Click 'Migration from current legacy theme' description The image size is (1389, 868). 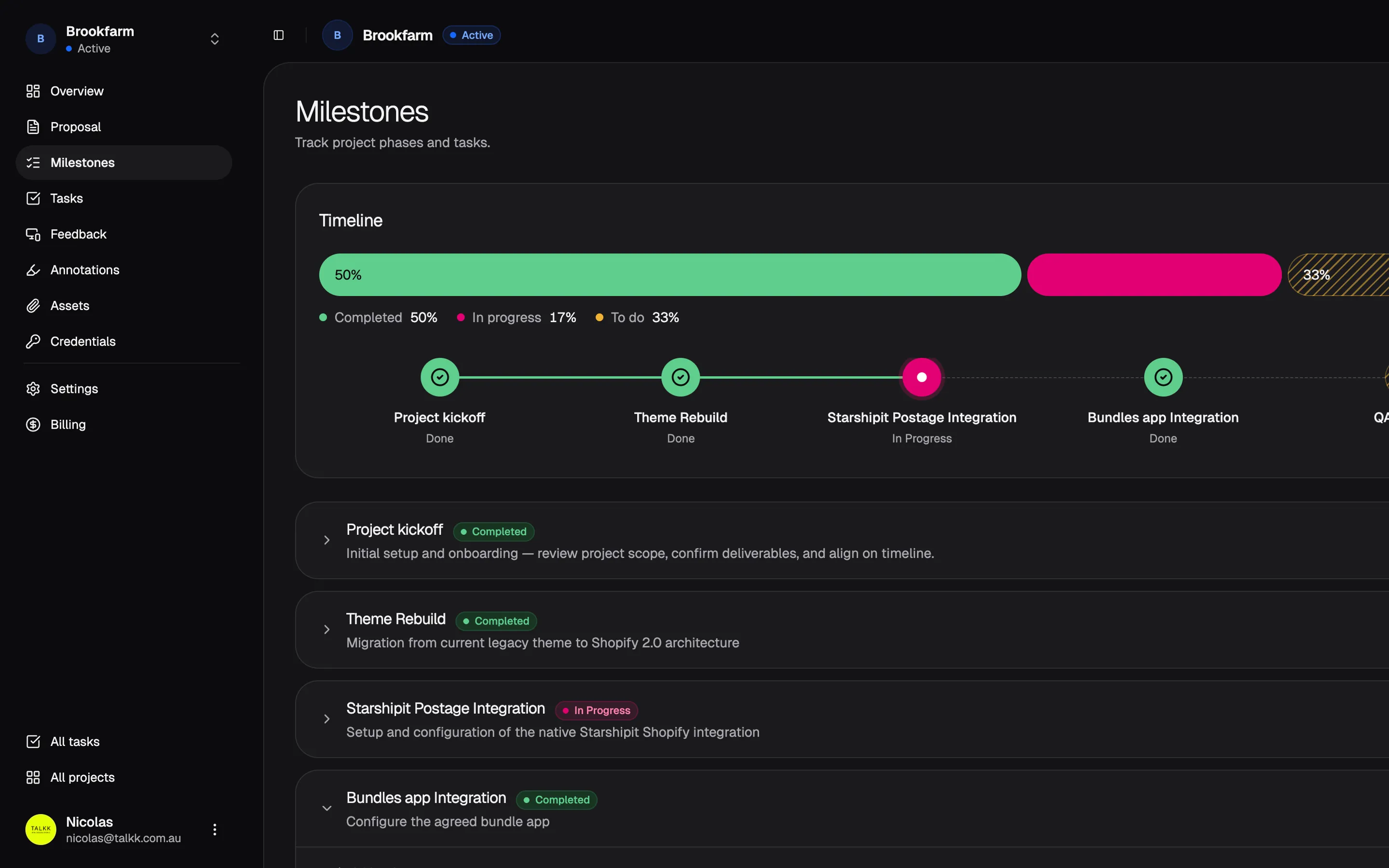pyautogui.click(x=543, y=643)
